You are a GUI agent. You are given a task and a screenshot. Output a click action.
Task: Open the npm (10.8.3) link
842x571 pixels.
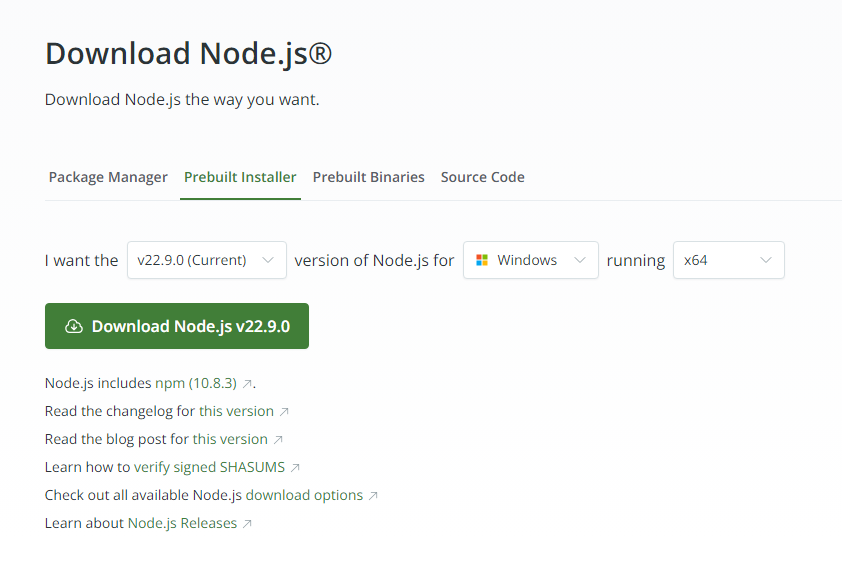click(196, 383)
